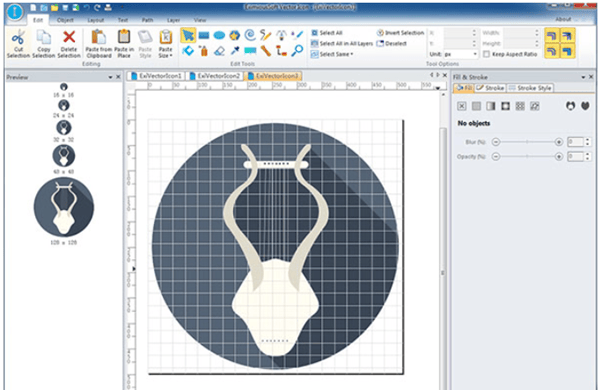Click Paste from Clipboard
The height and width of the screenshot is (390, 600).
pyautogui.click(x=99, y=44)
